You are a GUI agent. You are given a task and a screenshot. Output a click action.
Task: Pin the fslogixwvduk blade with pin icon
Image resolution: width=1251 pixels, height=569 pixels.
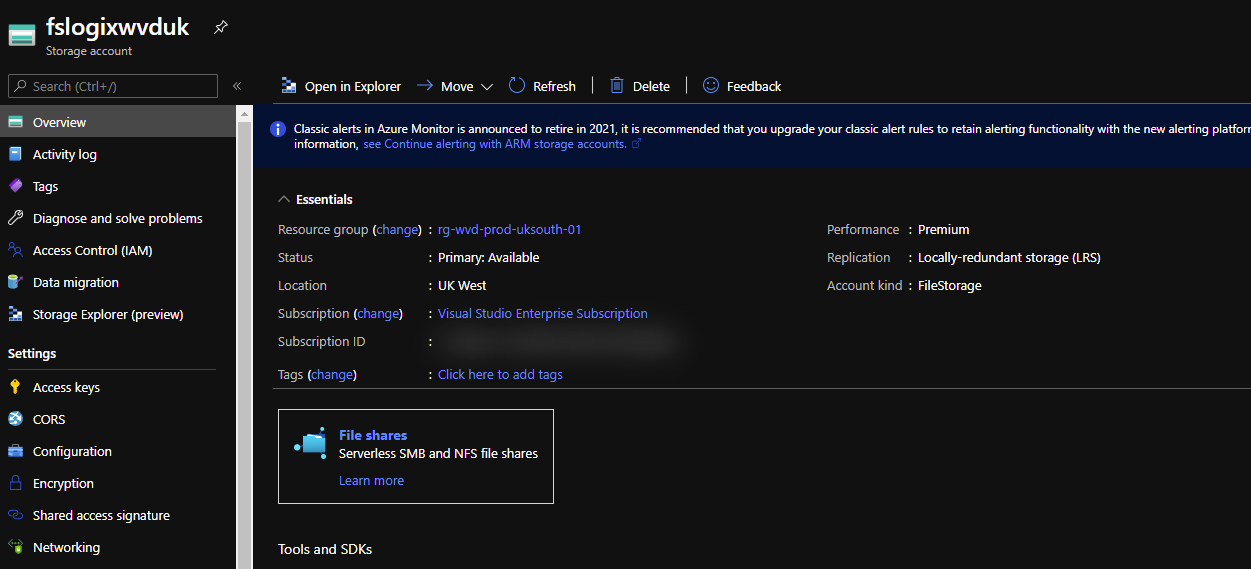220,28
